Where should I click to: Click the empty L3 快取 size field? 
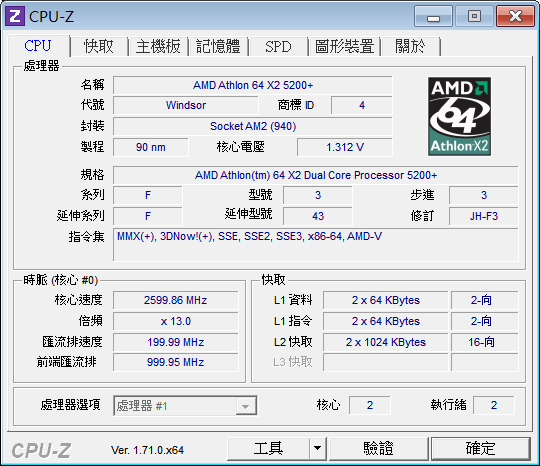tap(385, 362)
